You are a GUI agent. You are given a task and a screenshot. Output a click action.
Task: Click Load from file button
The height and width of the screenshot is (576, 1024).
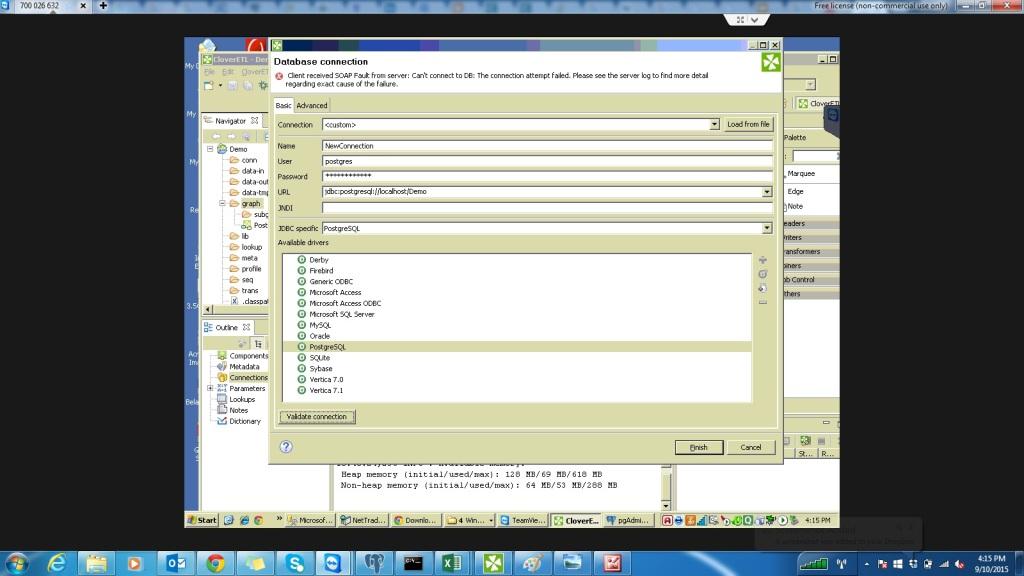(x=748, y=124)
